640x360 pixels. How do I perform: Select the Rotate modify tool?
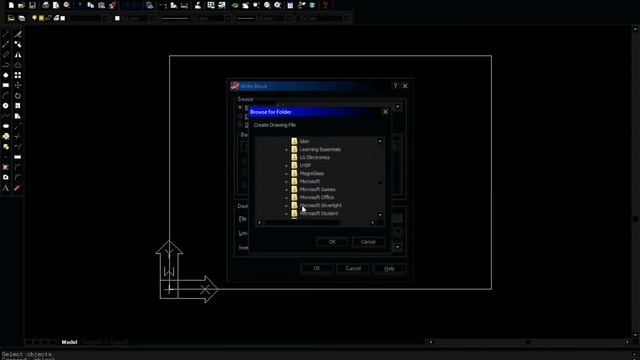[18, 96]
